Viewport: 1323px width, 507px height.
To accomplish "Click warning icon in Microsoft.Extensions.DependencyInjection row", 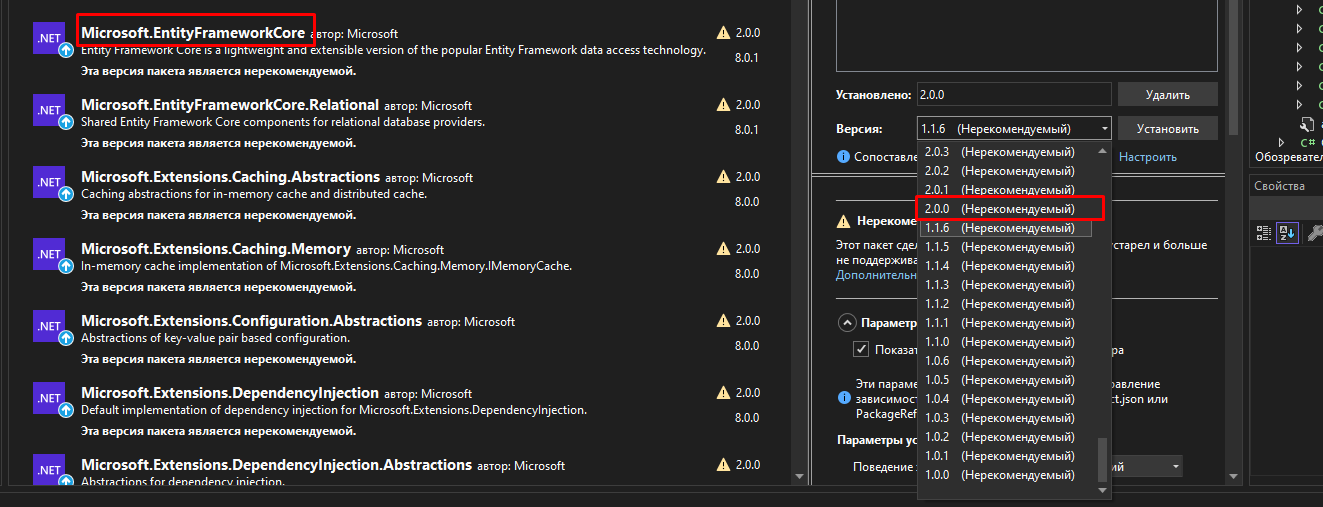I will pos(723,393).
